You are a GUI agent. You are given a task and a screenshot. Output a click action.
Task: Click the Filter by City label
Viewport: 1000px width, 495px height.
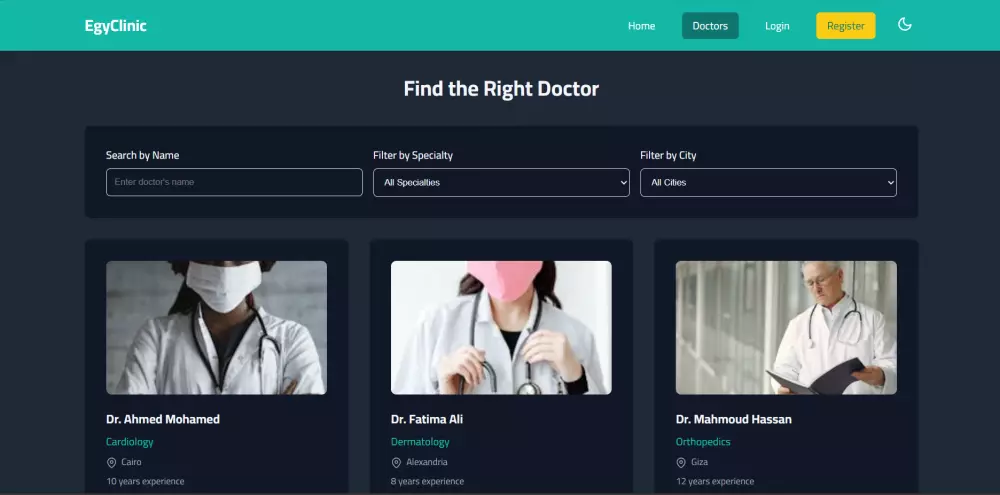click(668, 155)
